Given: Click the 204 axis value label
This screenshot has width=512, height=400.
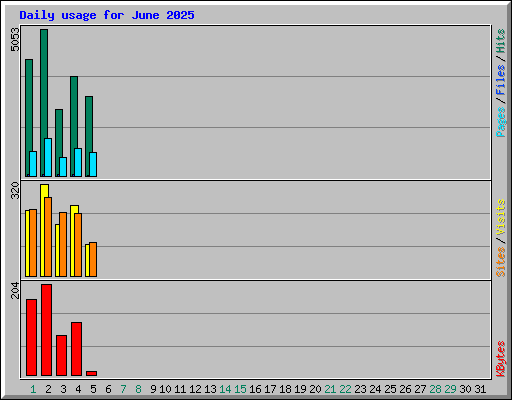Looking at the screenshot, I should pyautogui.click(x=15, y=290).
